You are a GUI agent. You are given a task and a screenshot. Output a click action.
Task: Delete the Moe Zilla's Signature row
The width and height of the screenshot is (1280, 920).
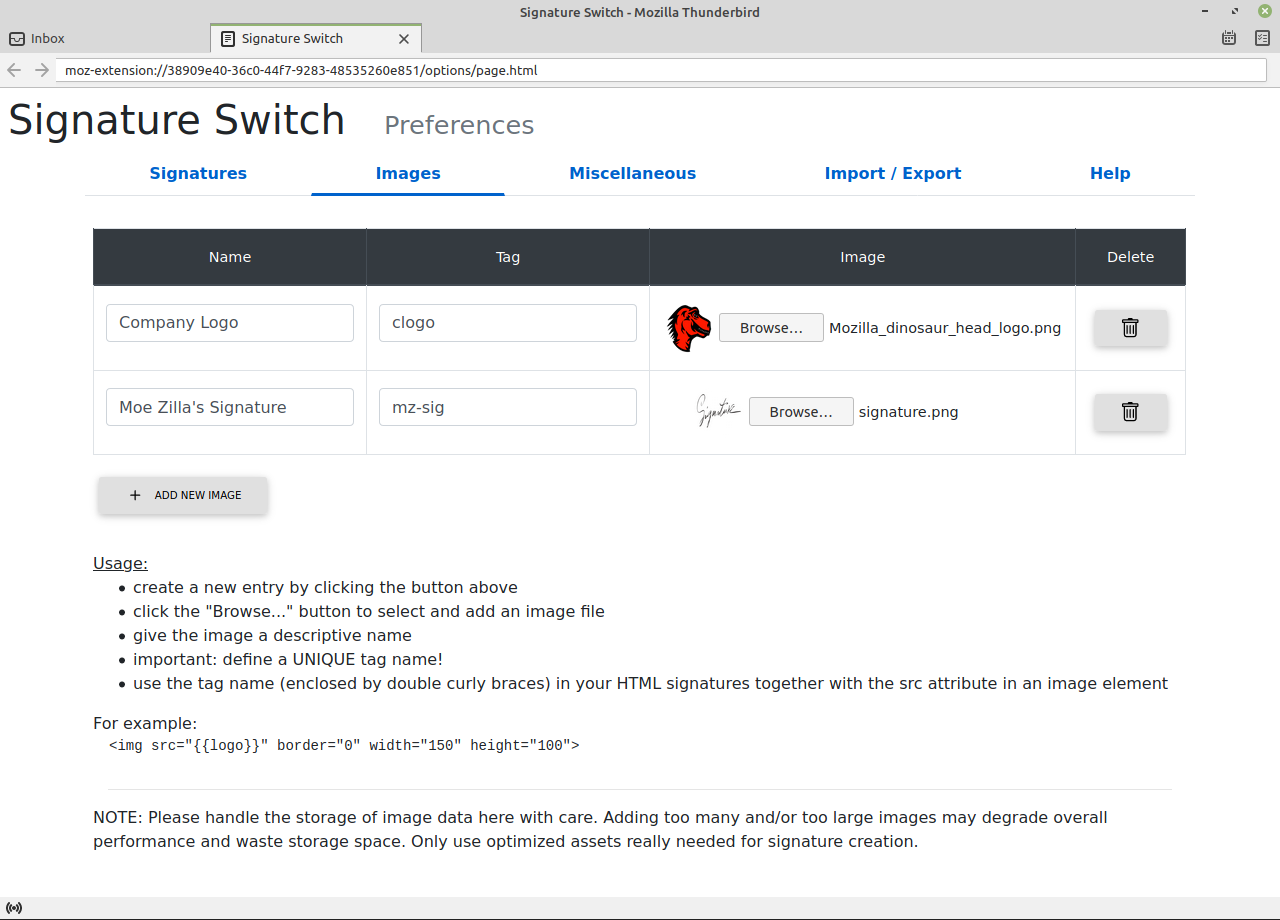click(x=1130, y=412)
